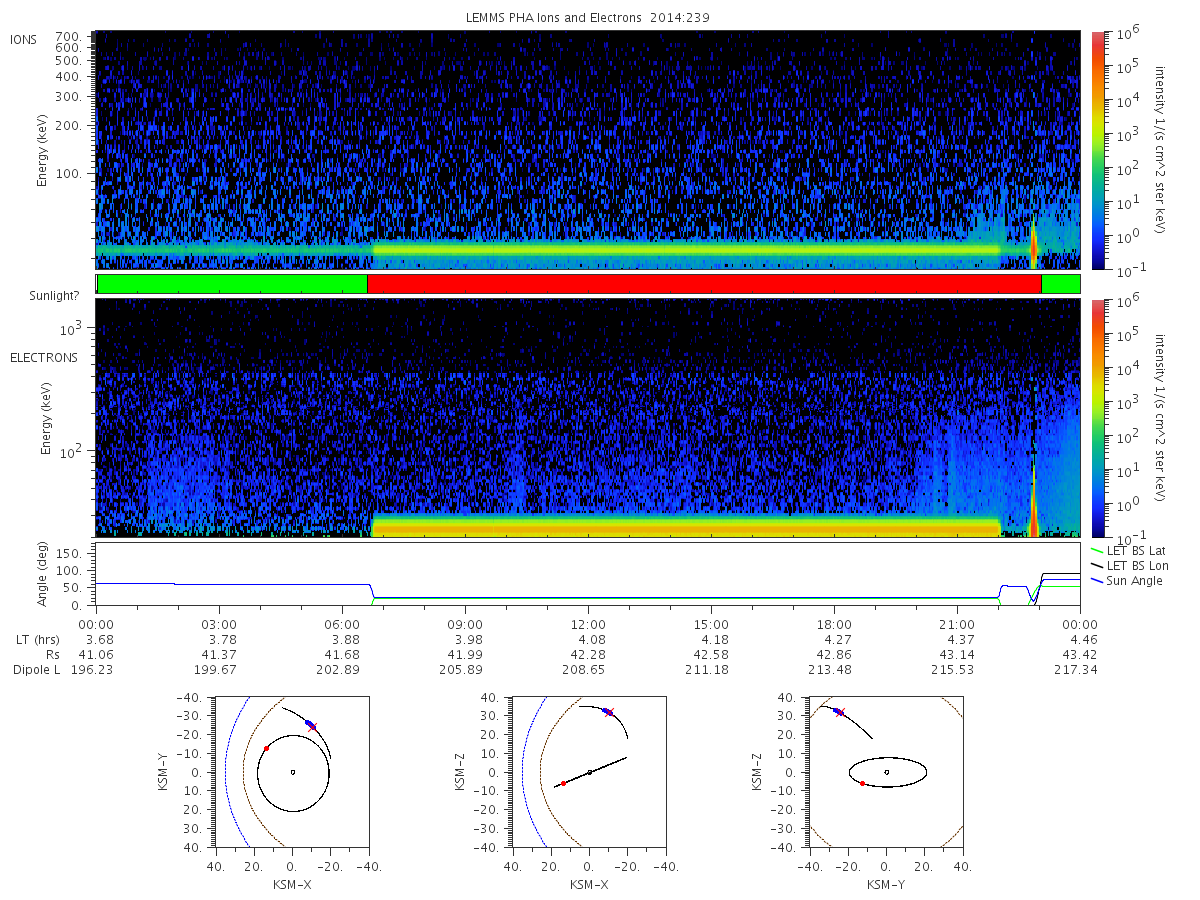Select the Rs value 41.06
The width and height of the screenshot is (1200, 900).
(x=96, y=655)
